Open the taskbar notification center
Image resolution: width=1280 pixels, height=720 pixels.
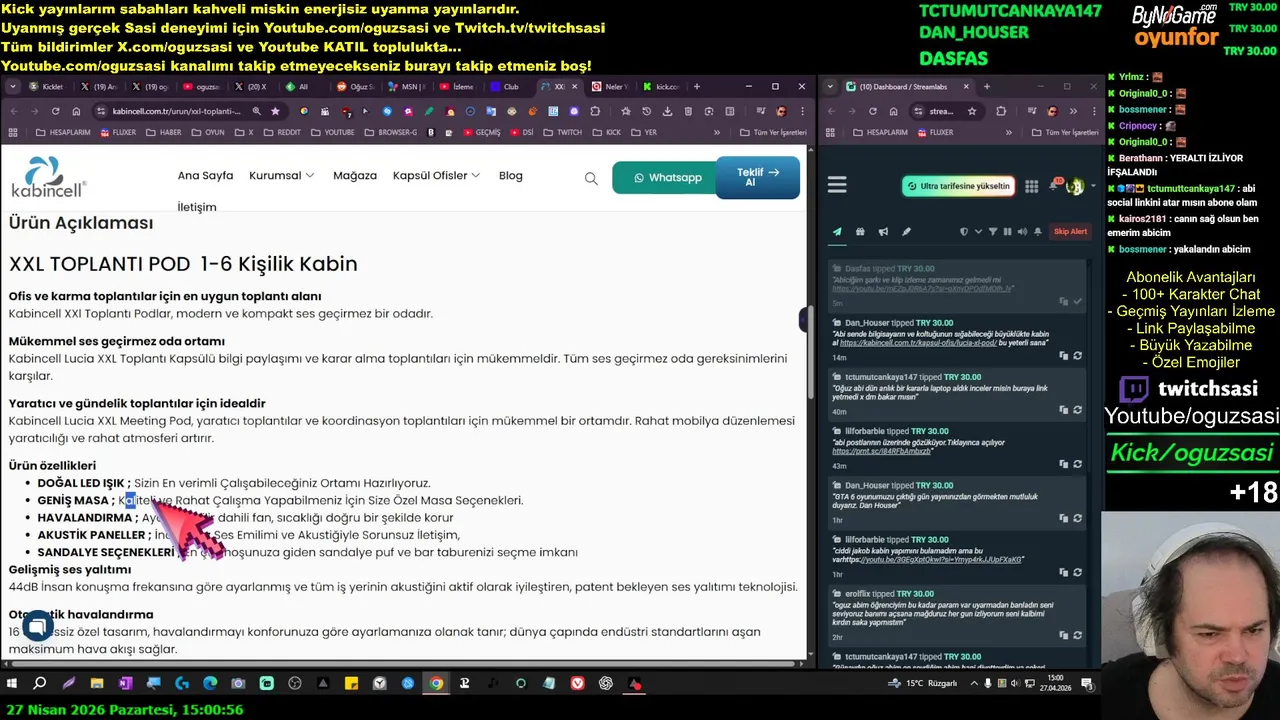pyautogui.click(x=1087, y=684)
